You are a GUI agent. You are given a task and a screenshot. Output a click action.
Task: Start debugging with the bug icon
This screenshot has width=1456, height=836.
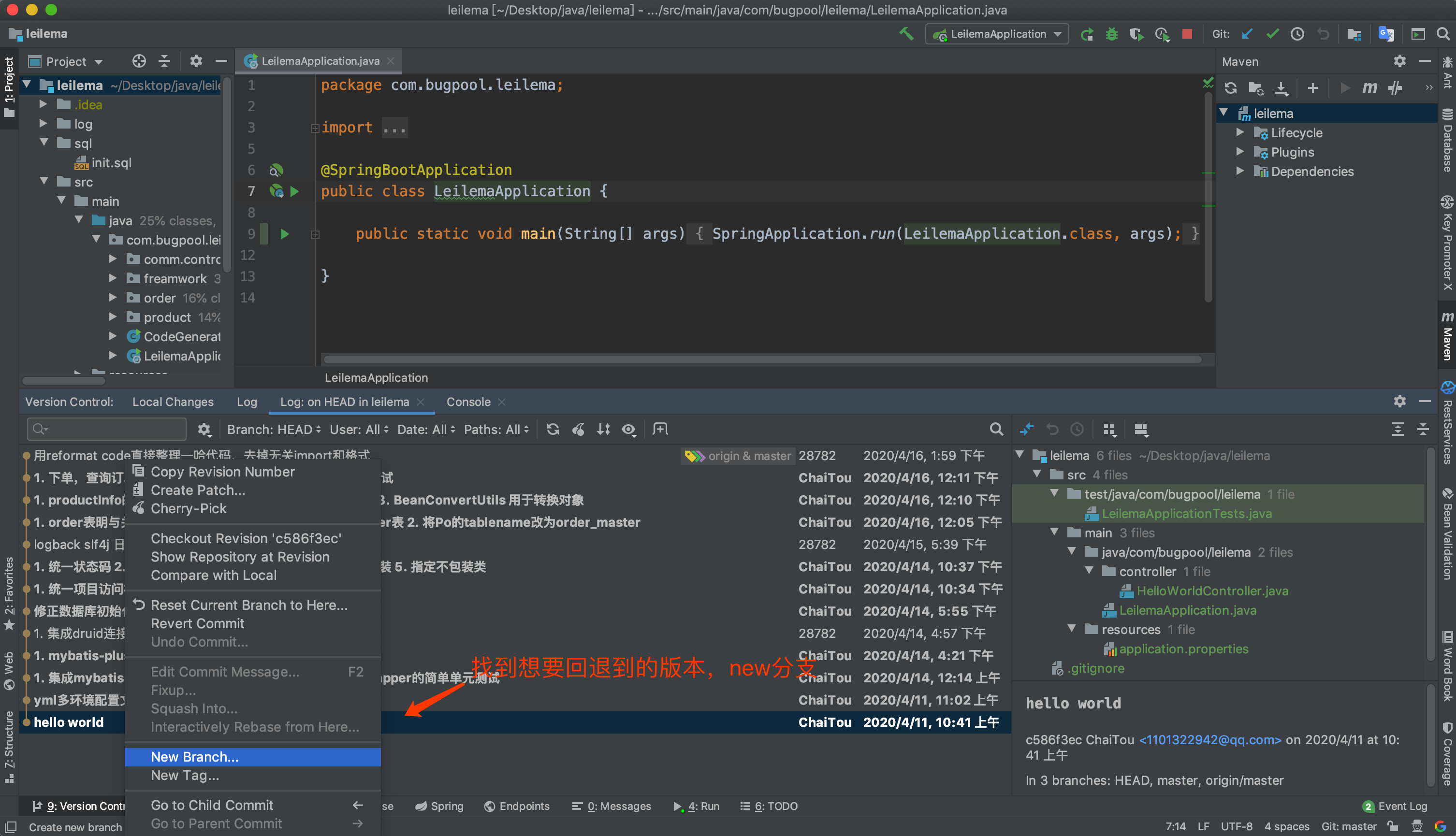(x=1111, y=34)
